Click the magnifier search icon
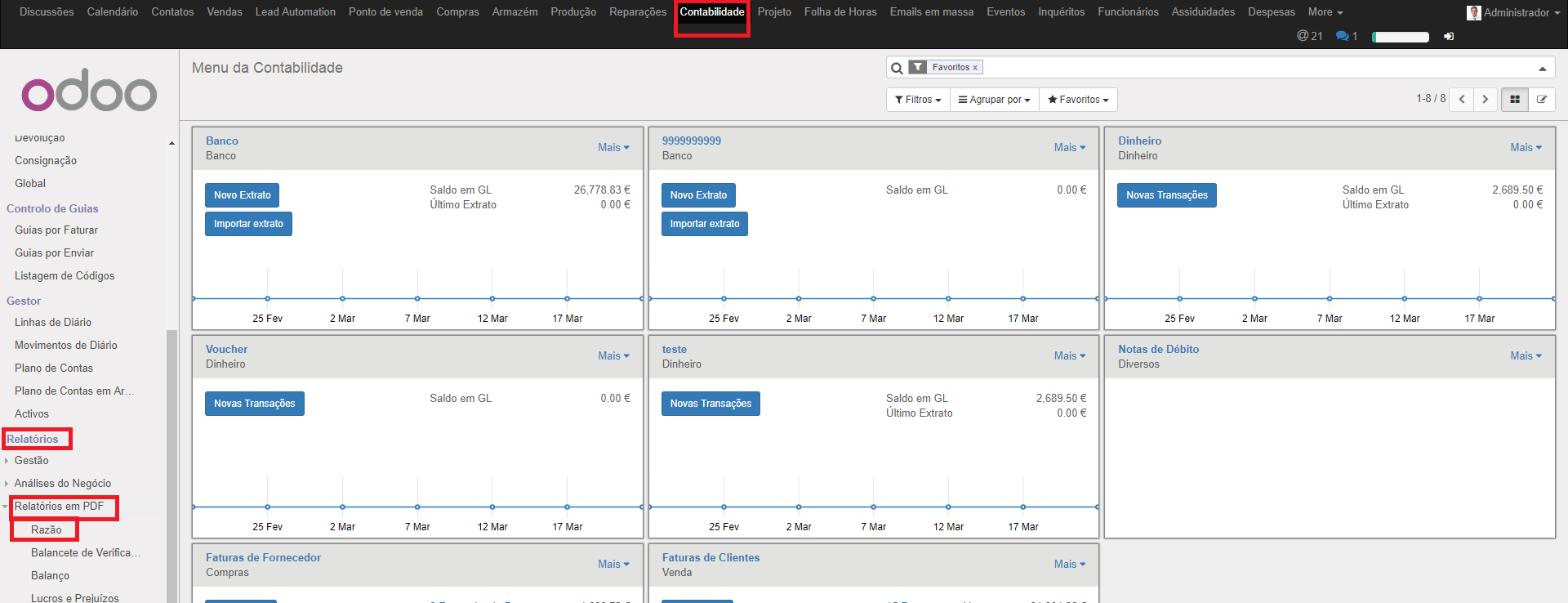 897,68
